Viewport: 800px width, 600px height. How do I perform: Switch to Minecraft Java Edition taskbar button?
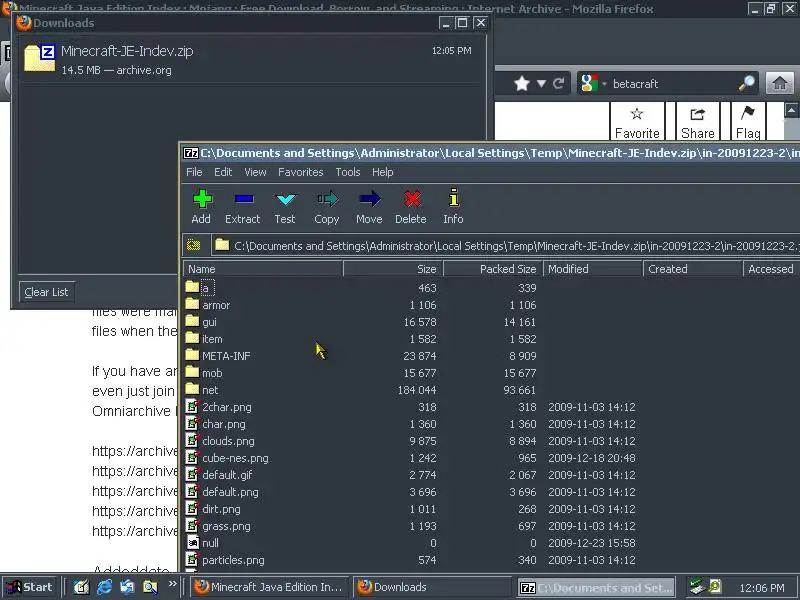coord(269,587)
